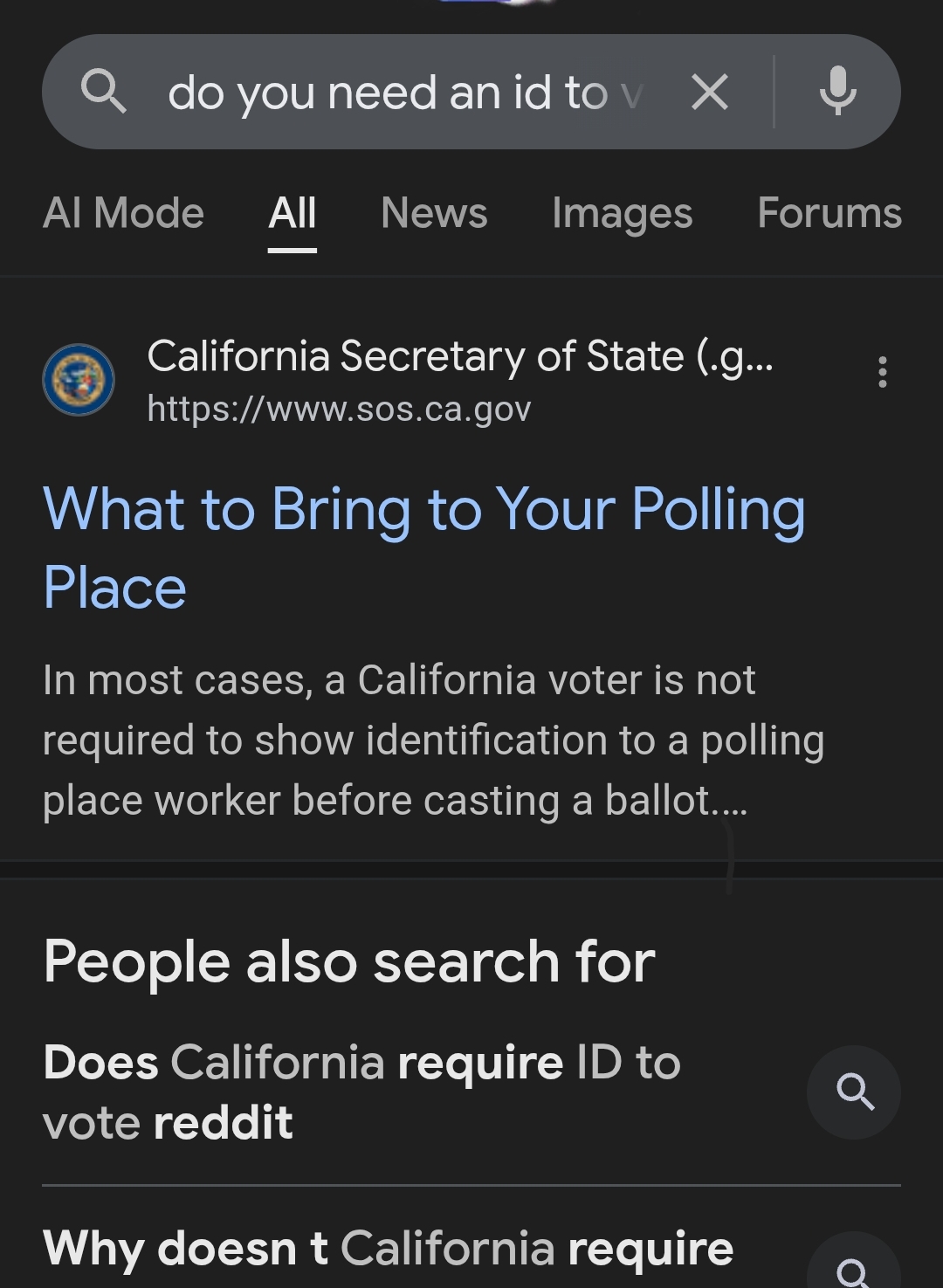Image resolution: width=943 pixels, height=1288 pixels.
Task: Switch to the AI Mode tab
Action: click(x=123, y=213)
